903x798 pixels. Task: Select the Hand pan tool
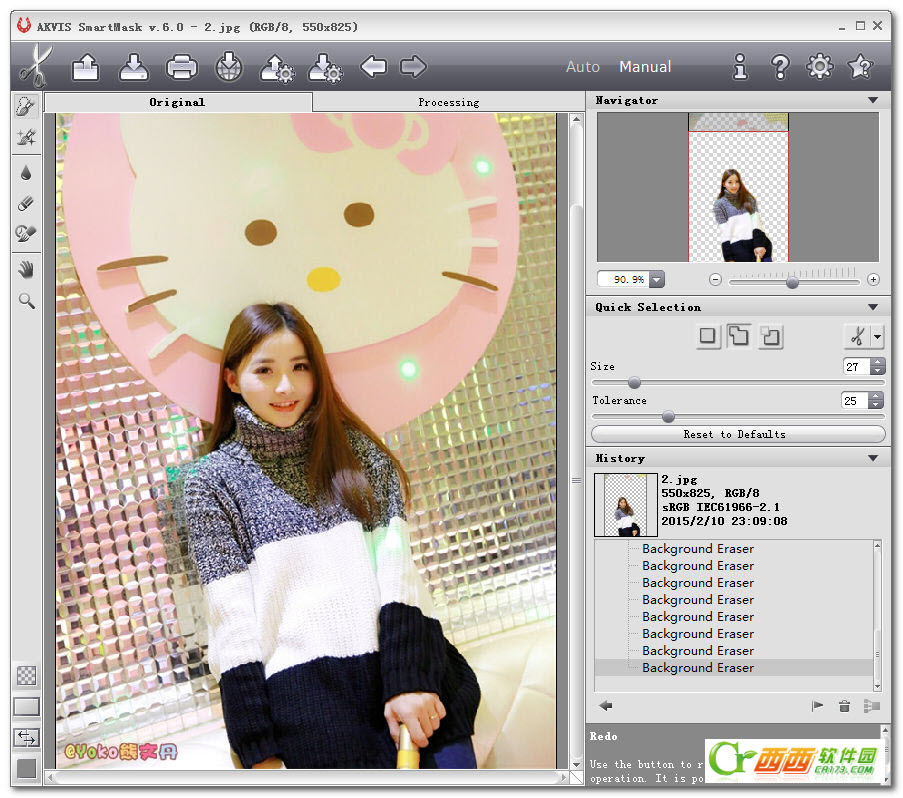pyautogui.click(x=26, y=270)
